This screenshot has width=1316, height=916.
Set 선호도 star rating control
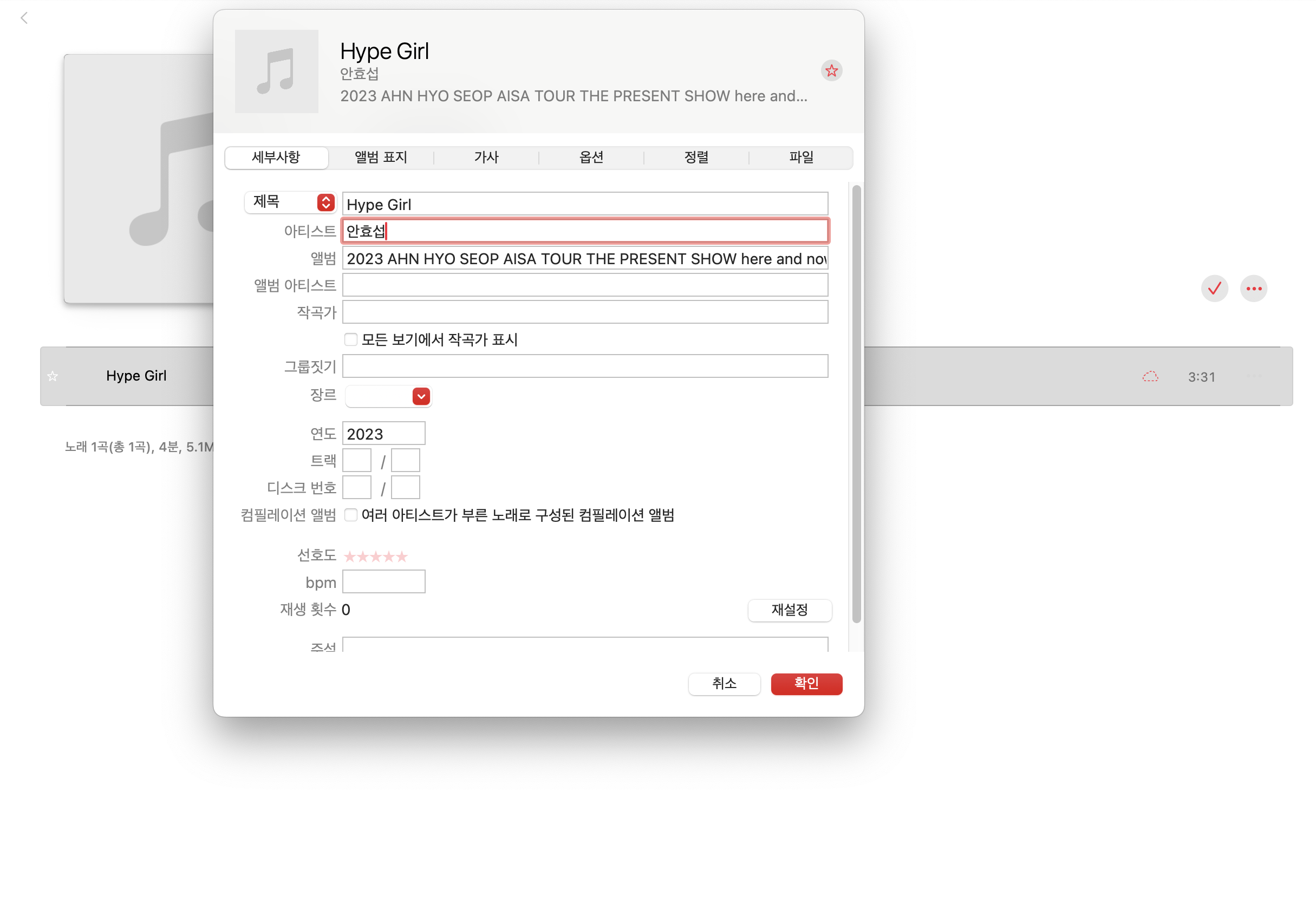tap(375, 555)
